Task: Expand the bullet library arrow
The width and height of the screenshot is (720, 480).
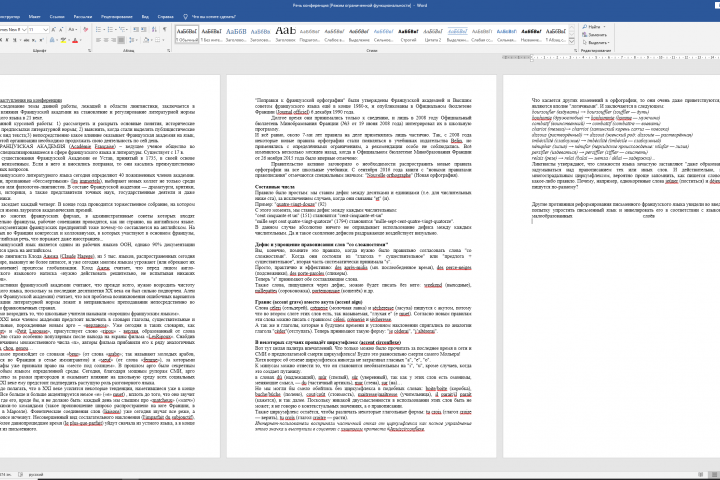Action: click(x=104, y=29)
